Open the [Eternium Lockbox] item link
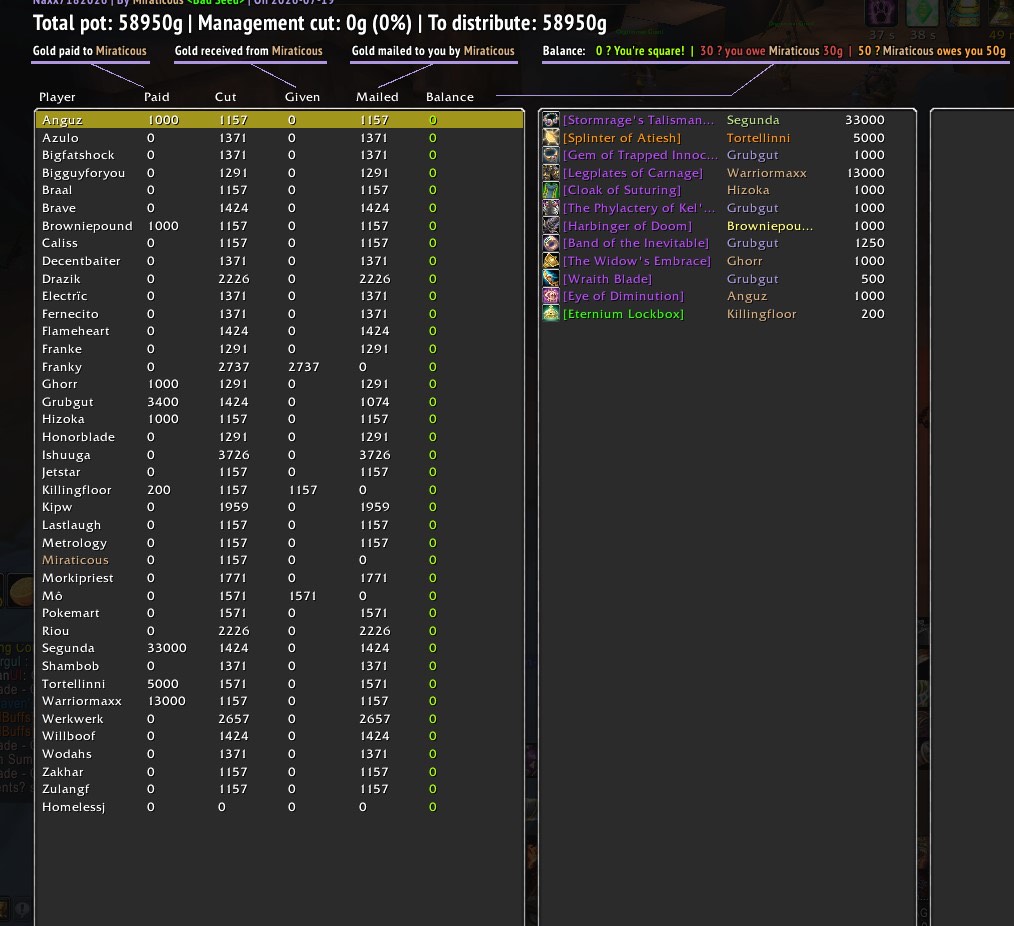The image size is (1014, 926). click(623, 314)
